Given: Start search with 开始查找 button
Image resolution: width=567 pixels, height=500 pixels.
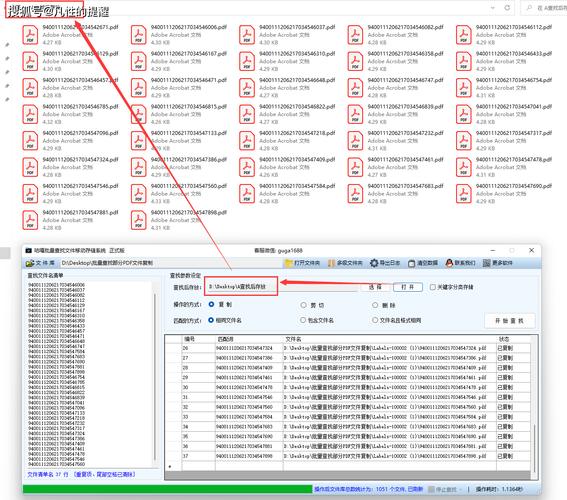Looking at the screenshot, I should pos(510,321).
